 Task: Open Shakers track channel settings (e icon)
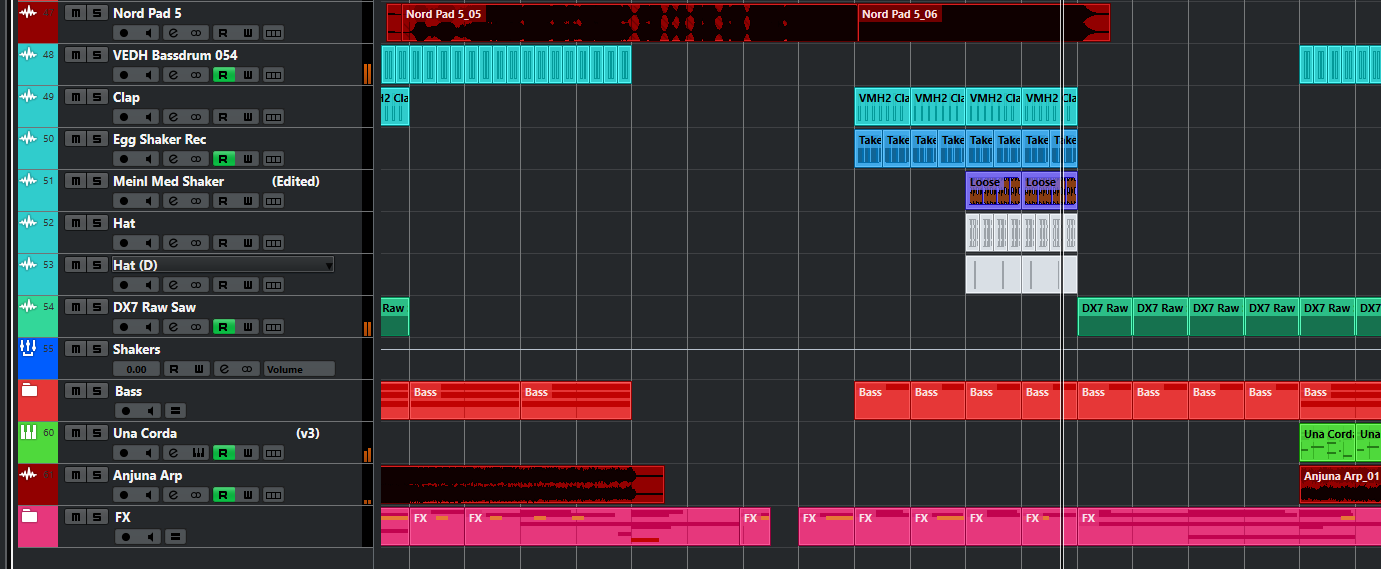(224, 369)
